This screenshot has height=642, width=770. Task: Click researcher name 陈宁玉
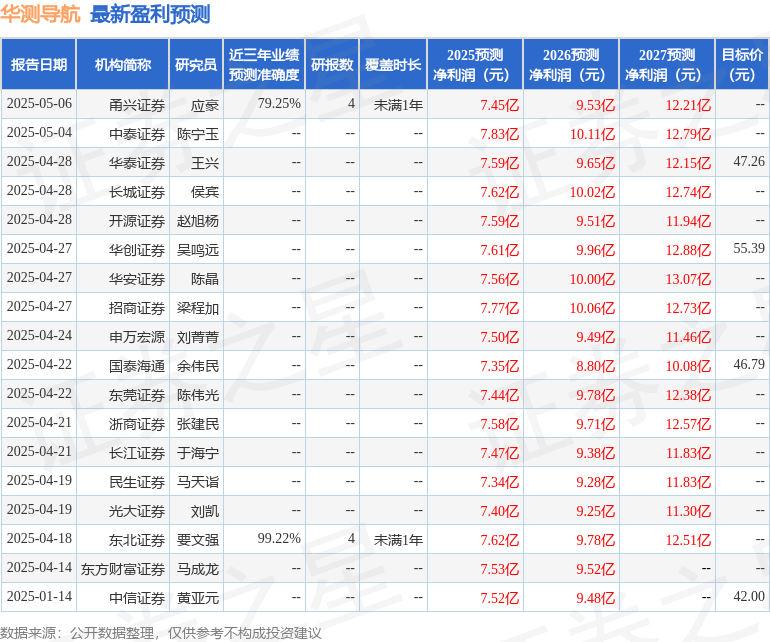click(198, 134)
